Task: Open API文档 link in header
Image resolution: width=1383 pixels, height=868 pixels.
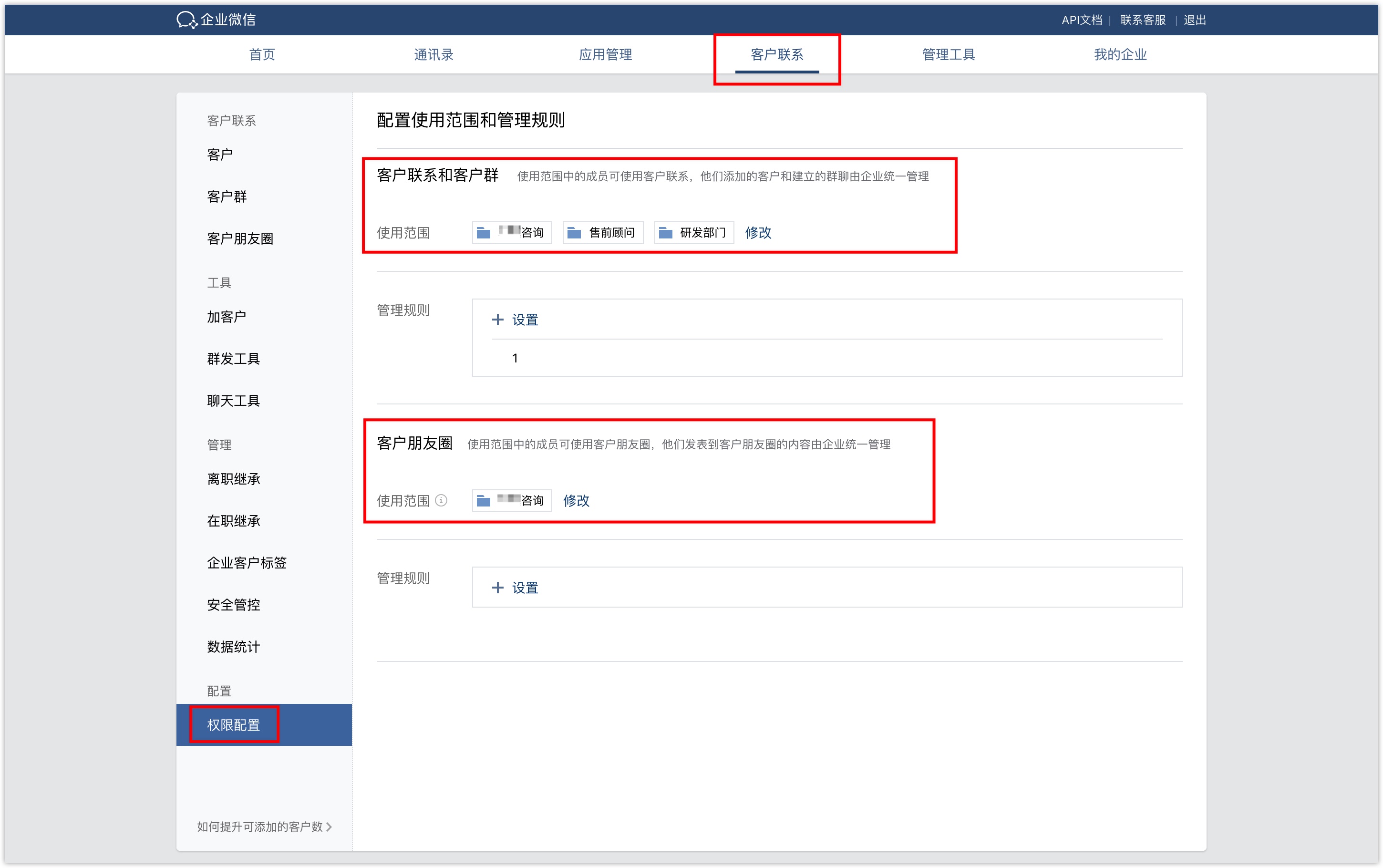Action: [1082, 20]
